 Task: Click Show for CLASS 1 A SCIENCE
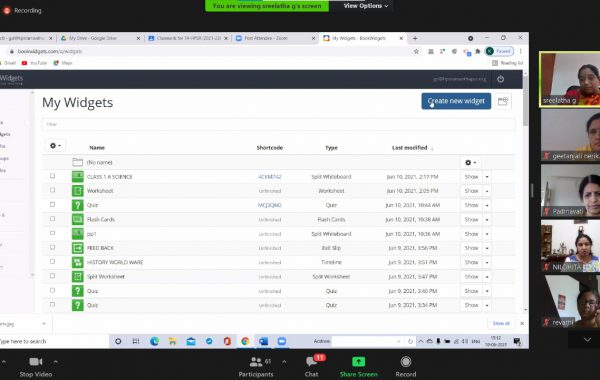(x=471, y=177)
